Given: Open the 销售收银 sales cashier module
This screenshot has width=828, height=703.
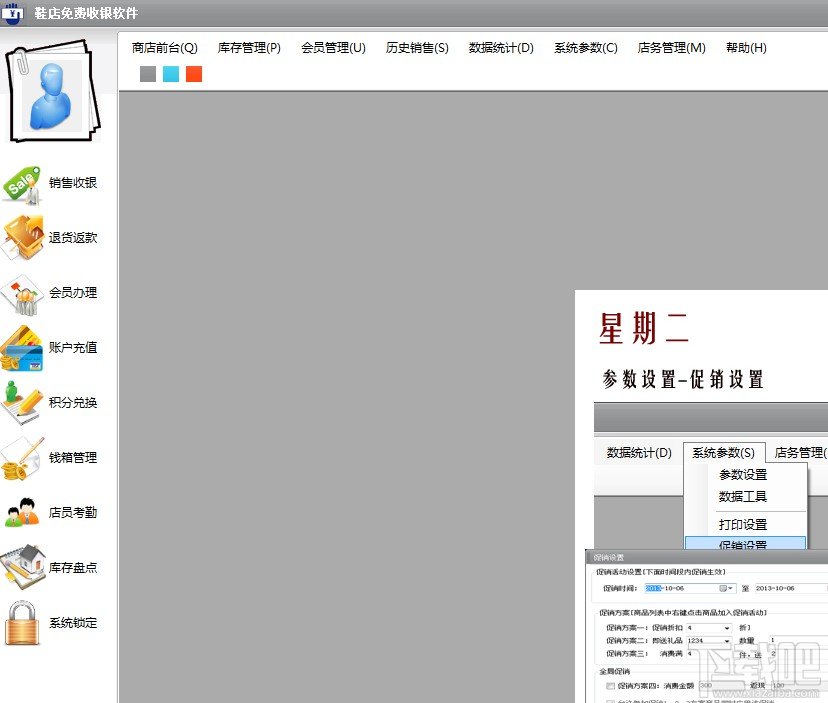Looking at the screenshot, I should click(x=50, y=183).
